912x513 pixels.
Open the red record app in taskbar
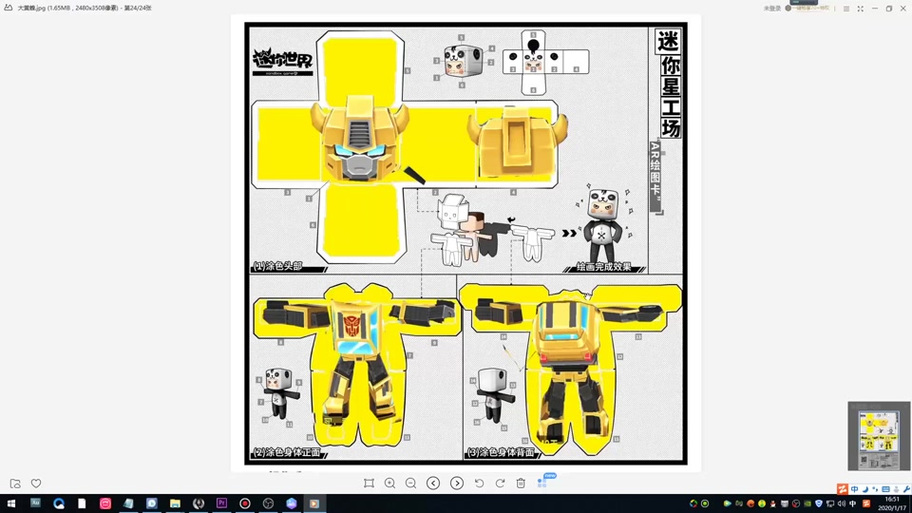245,504
